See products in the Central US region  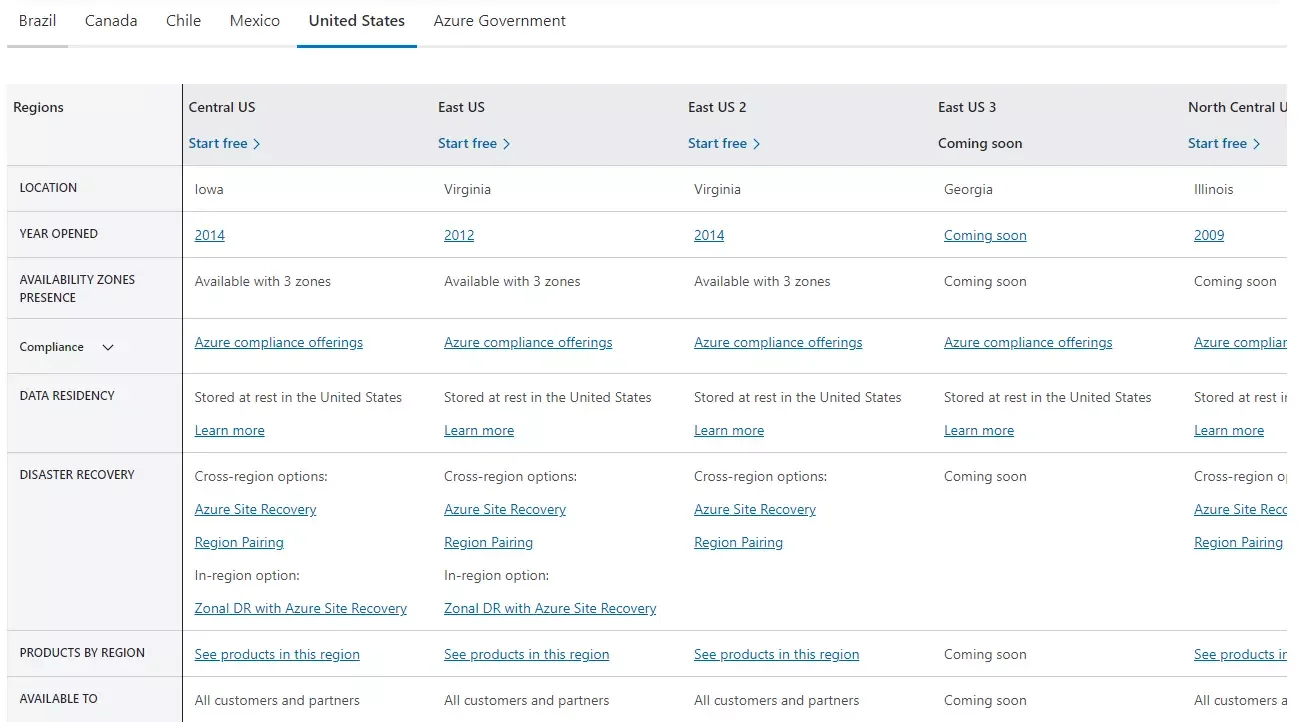(x=277, y=654)
